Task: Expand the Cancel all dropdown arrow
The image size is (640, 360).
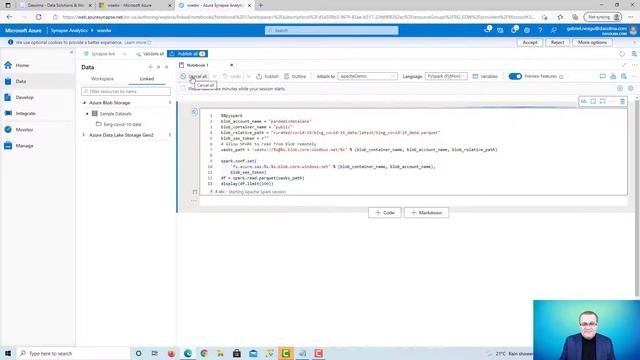Action: [215, 76]
